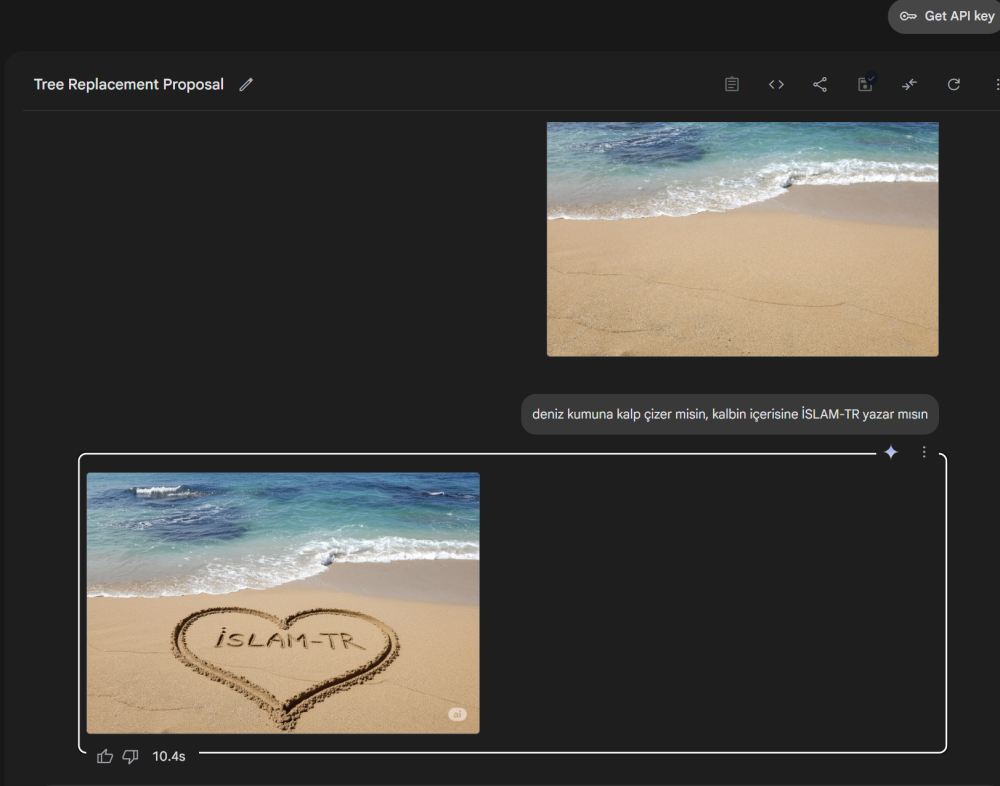Edit the Tree Replacement Proposal title pencil

point(246,85)
